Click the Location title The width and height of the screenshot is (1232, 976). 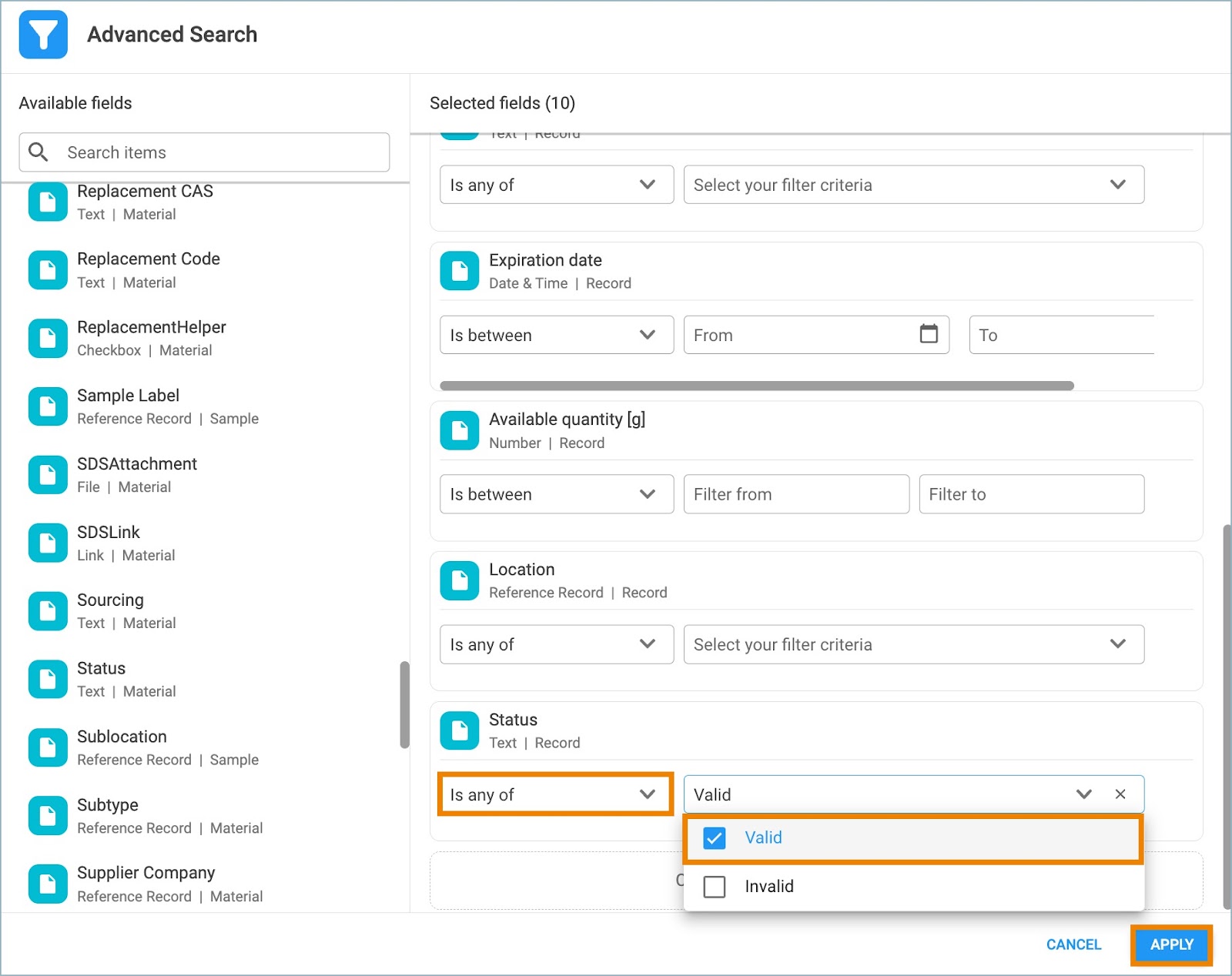coord(521,570)
